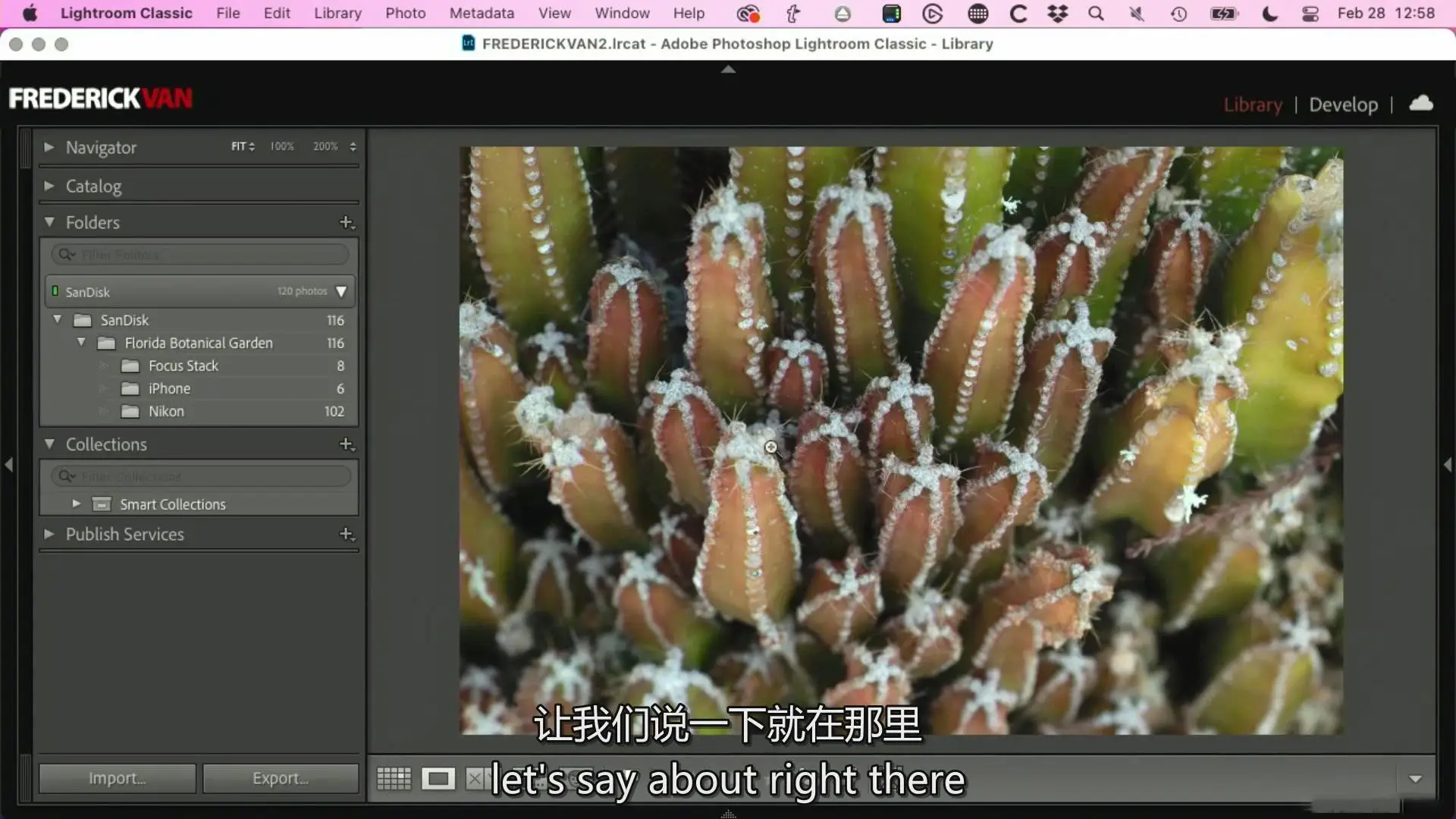The image size is (1456, 819).
Task: Select the Nikon folder with 102 photos
Action: click(199, 412)
